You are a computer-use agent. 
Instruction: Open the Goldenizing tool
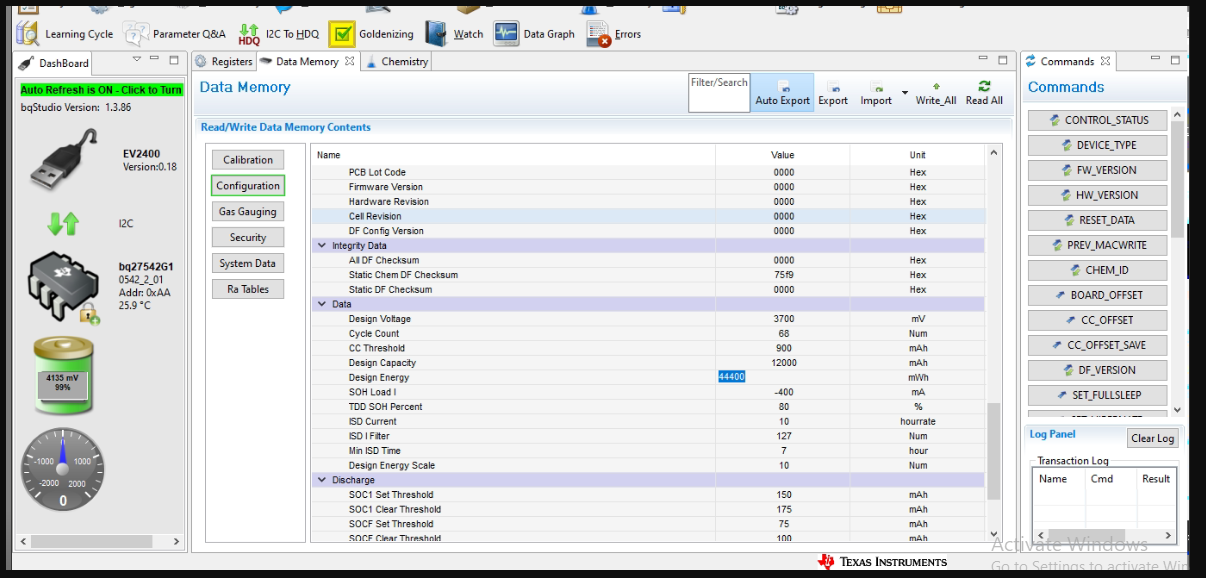pyautogui.click(x=371, y=34)
